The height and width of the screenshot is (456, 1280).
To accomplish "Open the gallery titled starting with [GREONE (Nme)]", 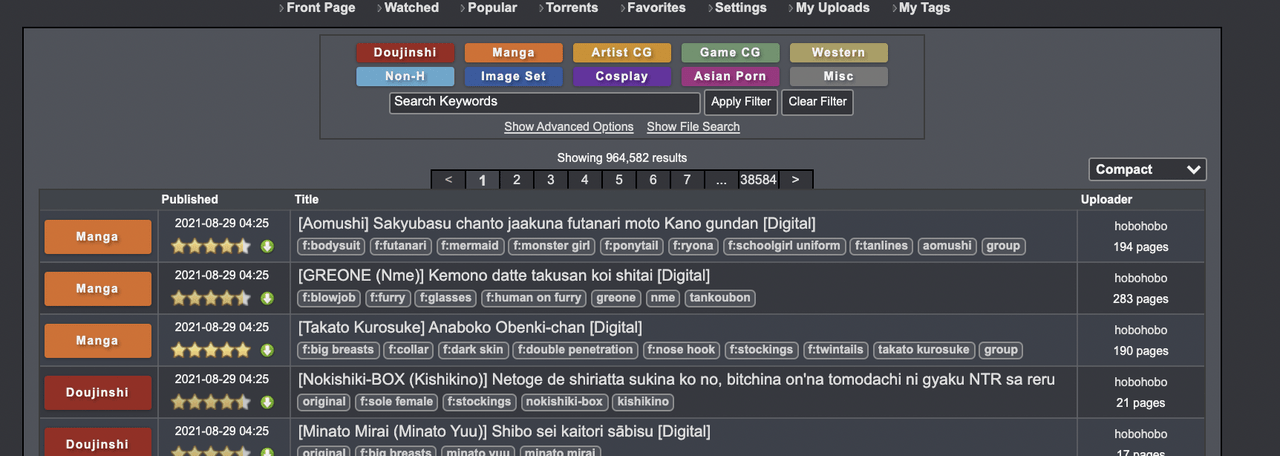I will [504, 276].
